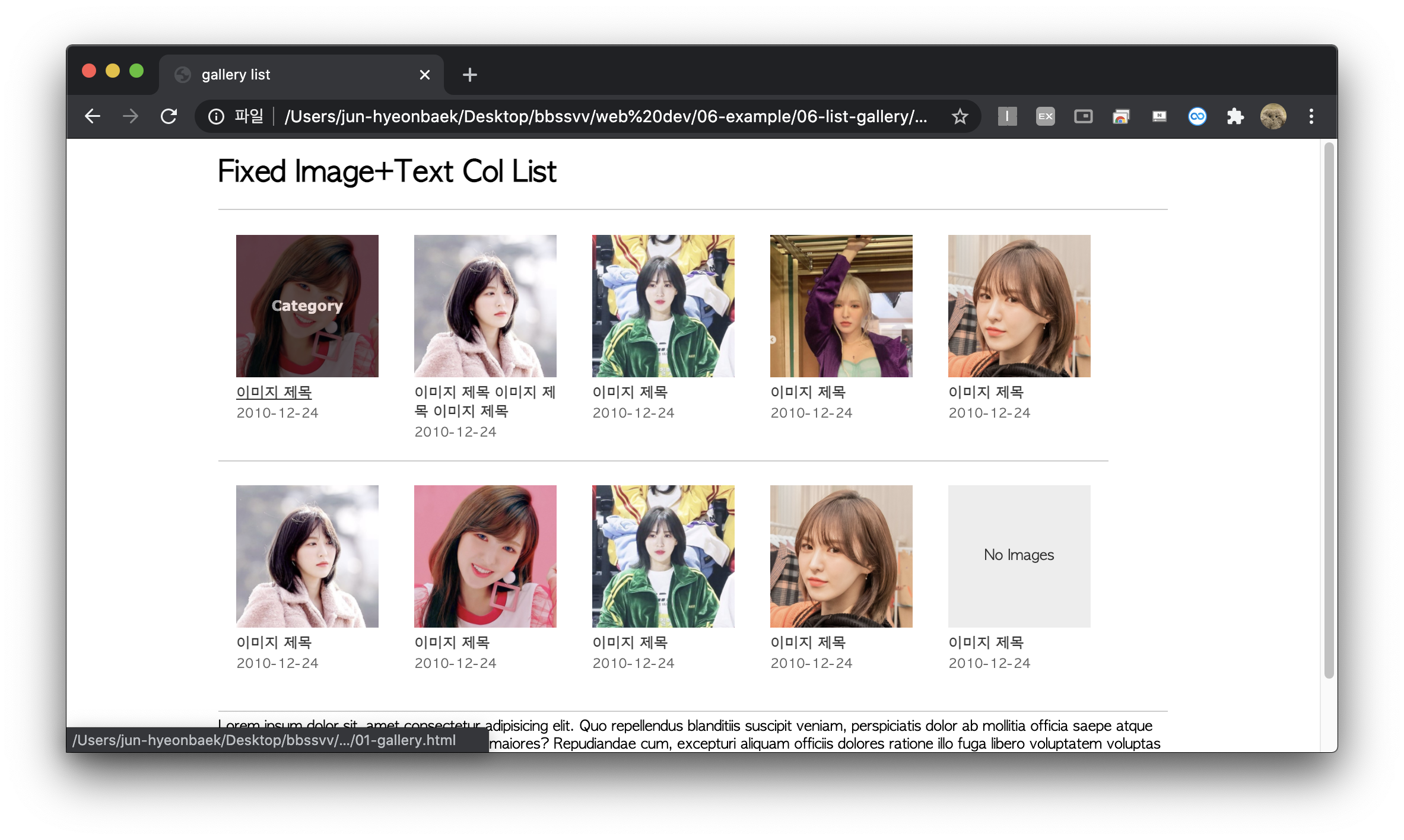
Task: Open the Chrome Remote Desktop extension icon
Action: (x=1121, y=116)
